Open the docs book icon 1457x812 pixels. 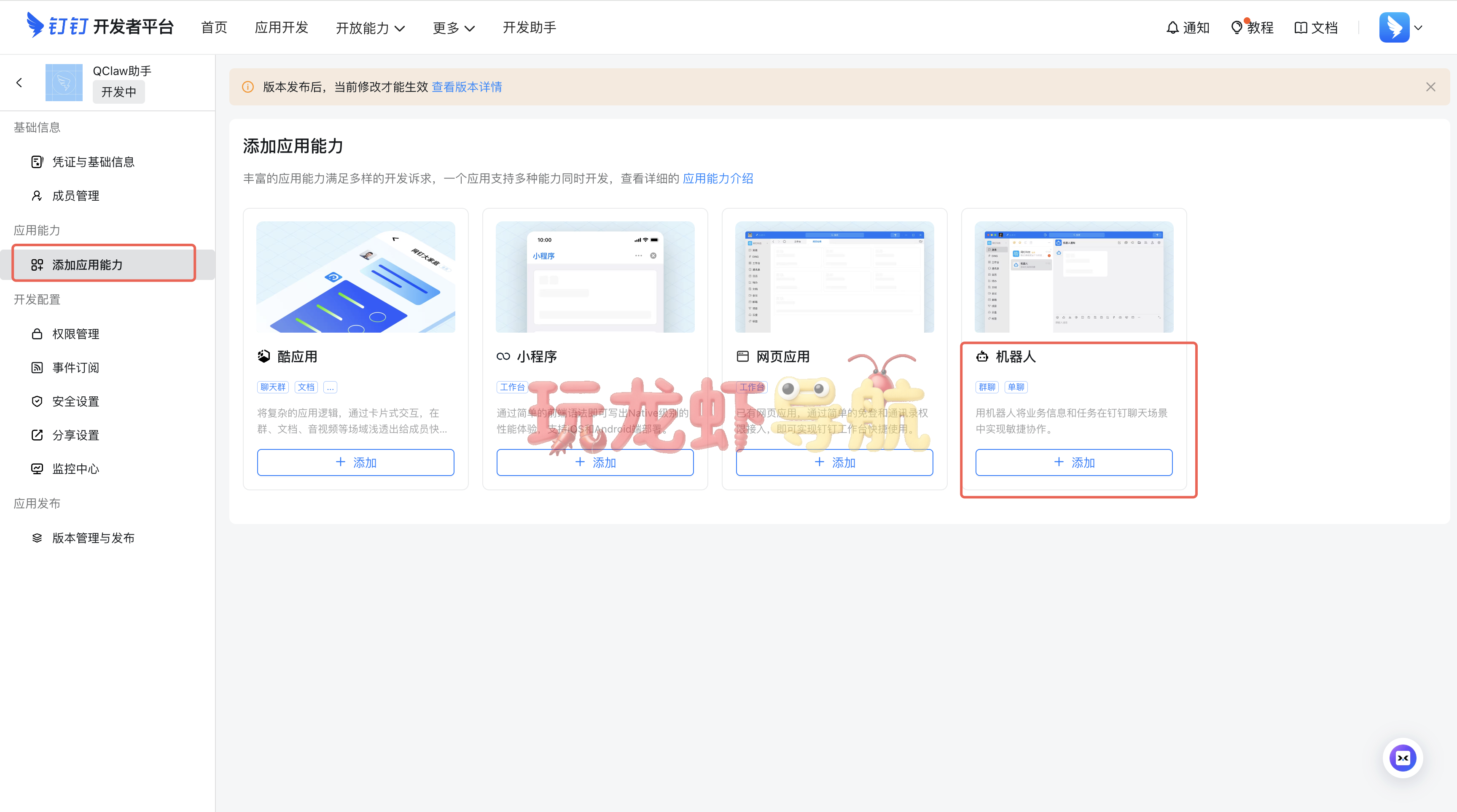coord(1300,27)
